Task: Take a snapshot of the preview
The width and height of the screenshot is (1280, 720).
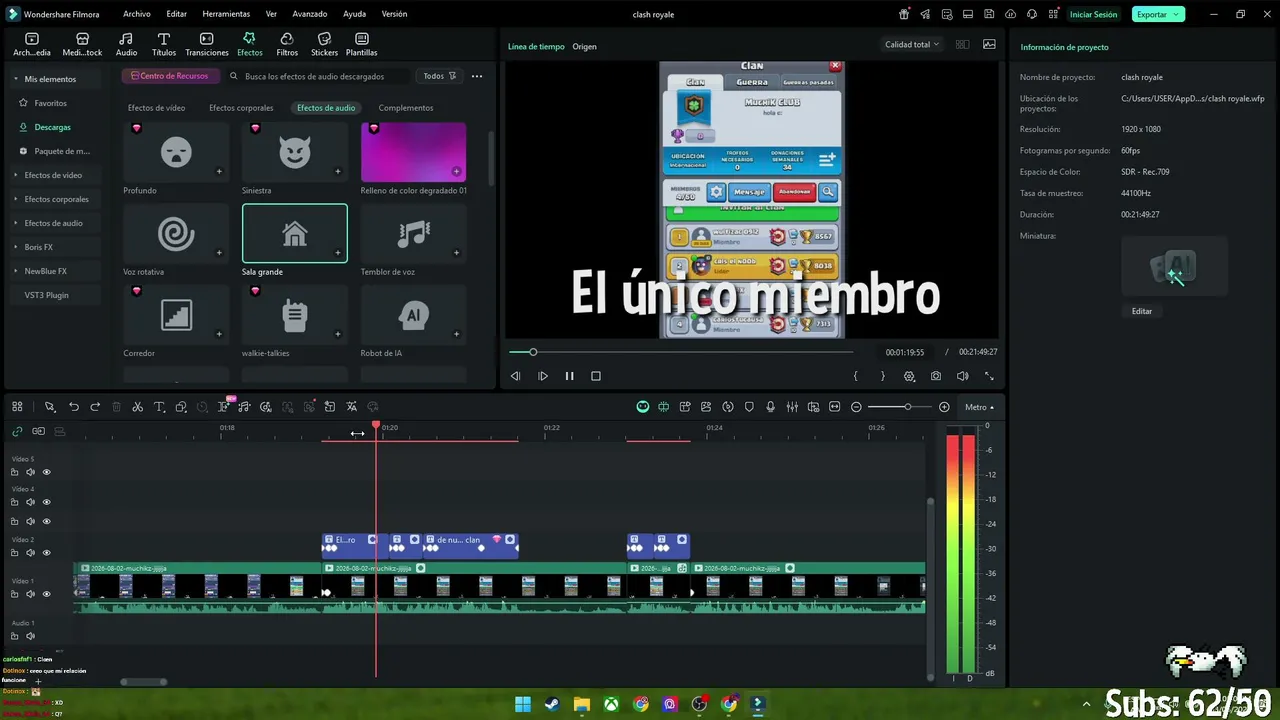Action: click(x=936, y=376)
